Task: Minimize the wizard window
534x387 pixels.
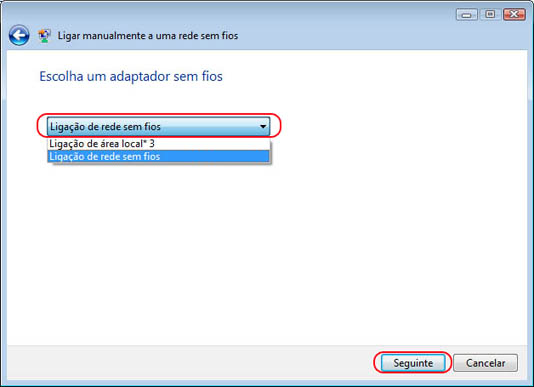Action: pyautogui.click(x=467, y=14)
